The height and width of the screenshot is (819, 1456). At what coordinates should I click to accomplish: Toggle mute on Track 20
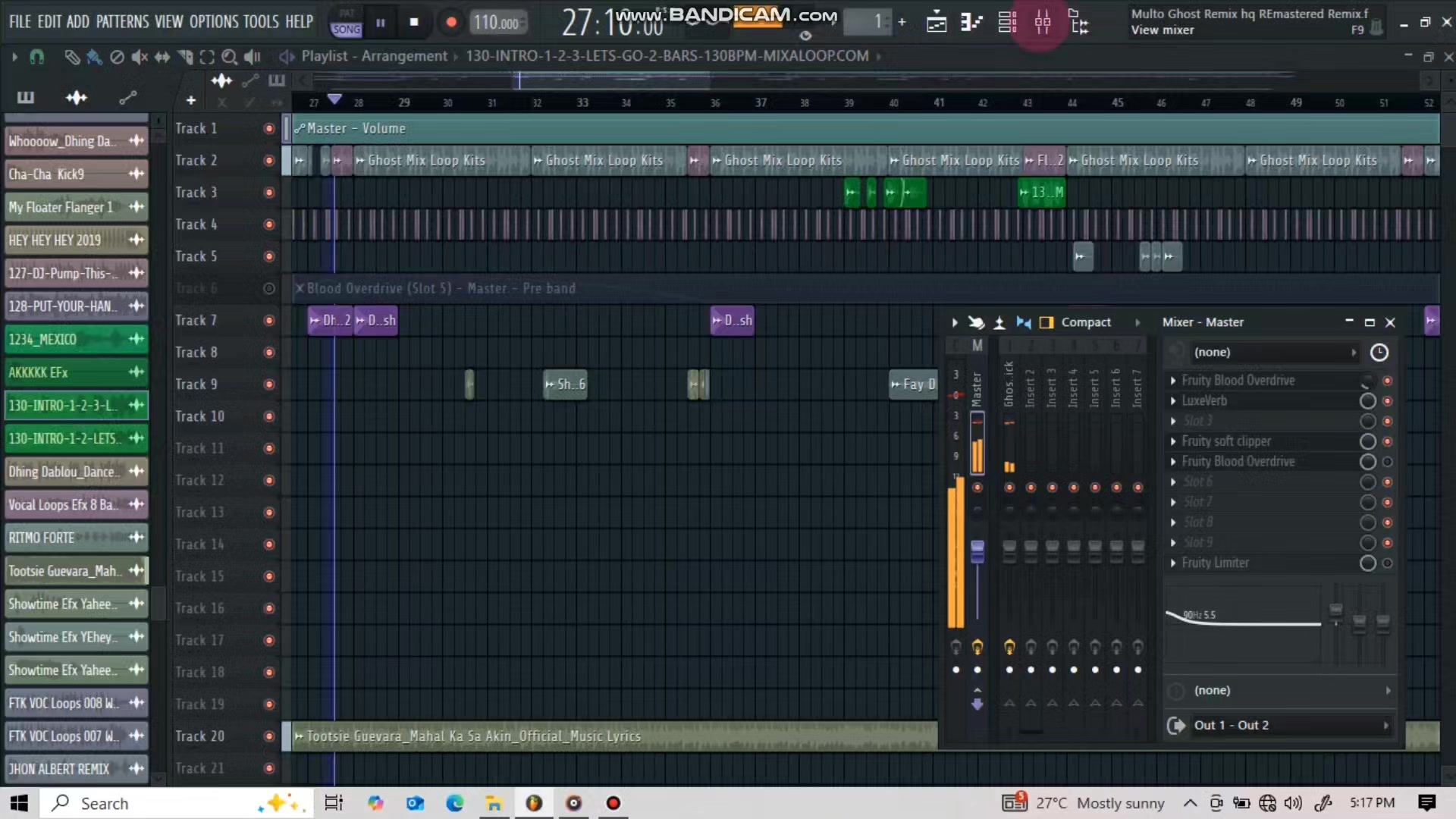[268, 736]
